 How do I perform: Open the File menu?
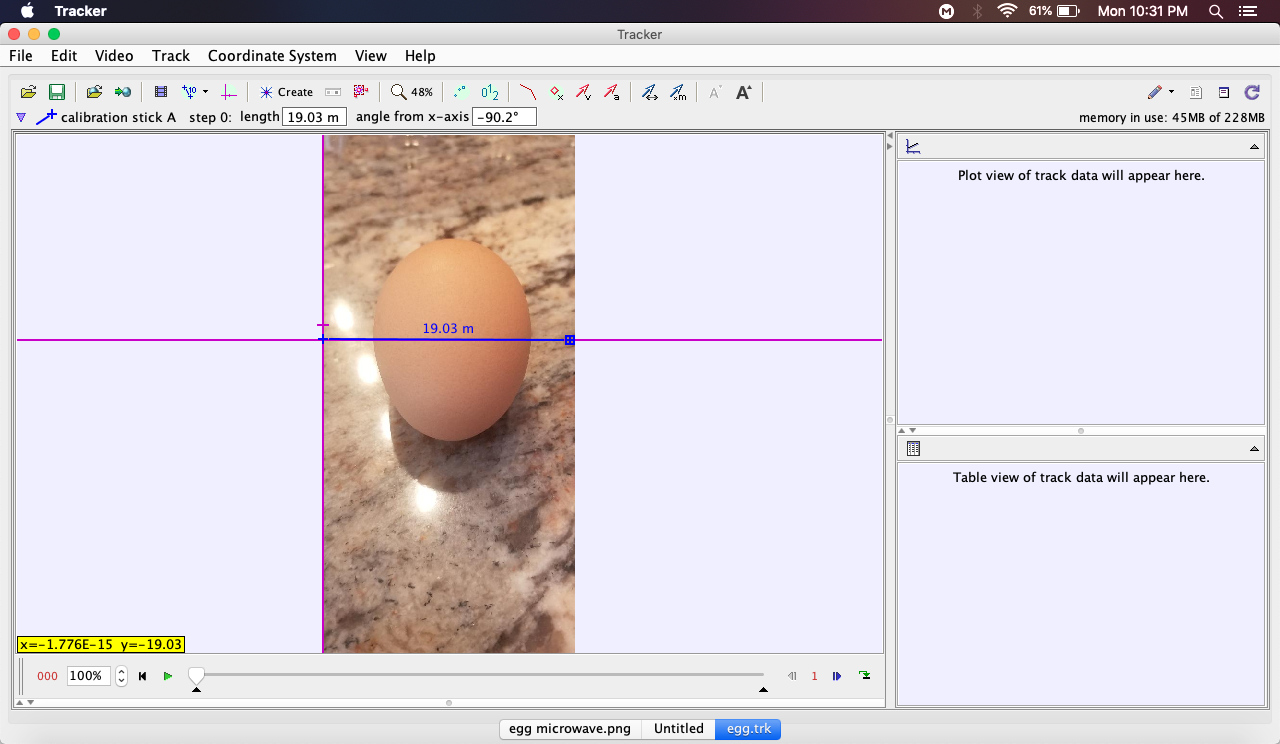20,56
